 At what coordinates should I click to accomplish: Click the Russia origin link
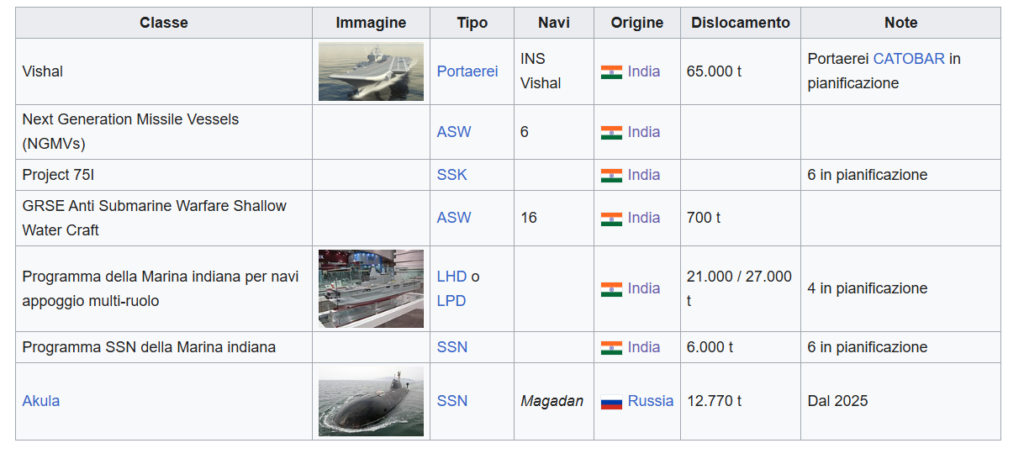(651, 401)
